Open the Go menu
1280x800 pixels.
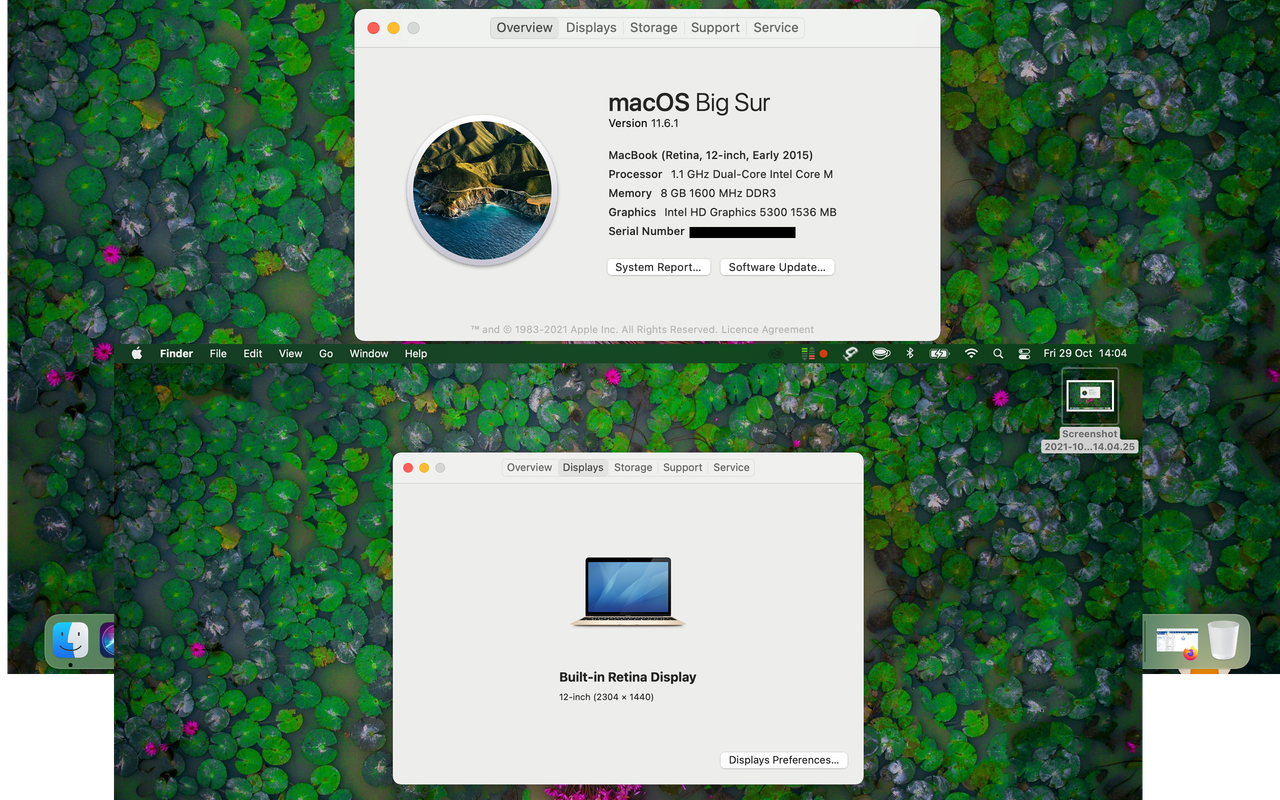point(326,353)
